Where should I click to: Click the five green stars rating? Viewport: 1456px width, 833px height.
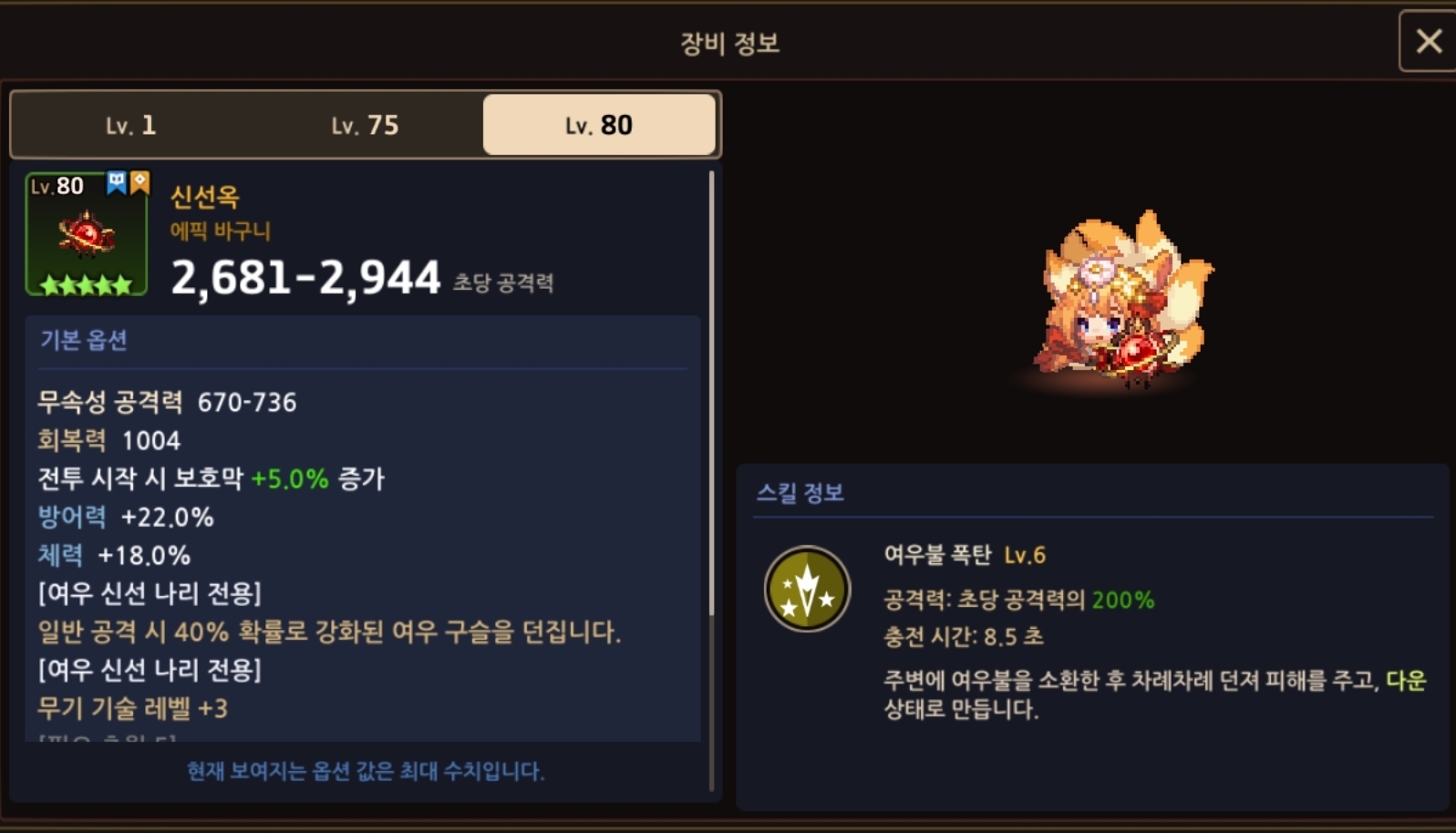tap(87, 285)
